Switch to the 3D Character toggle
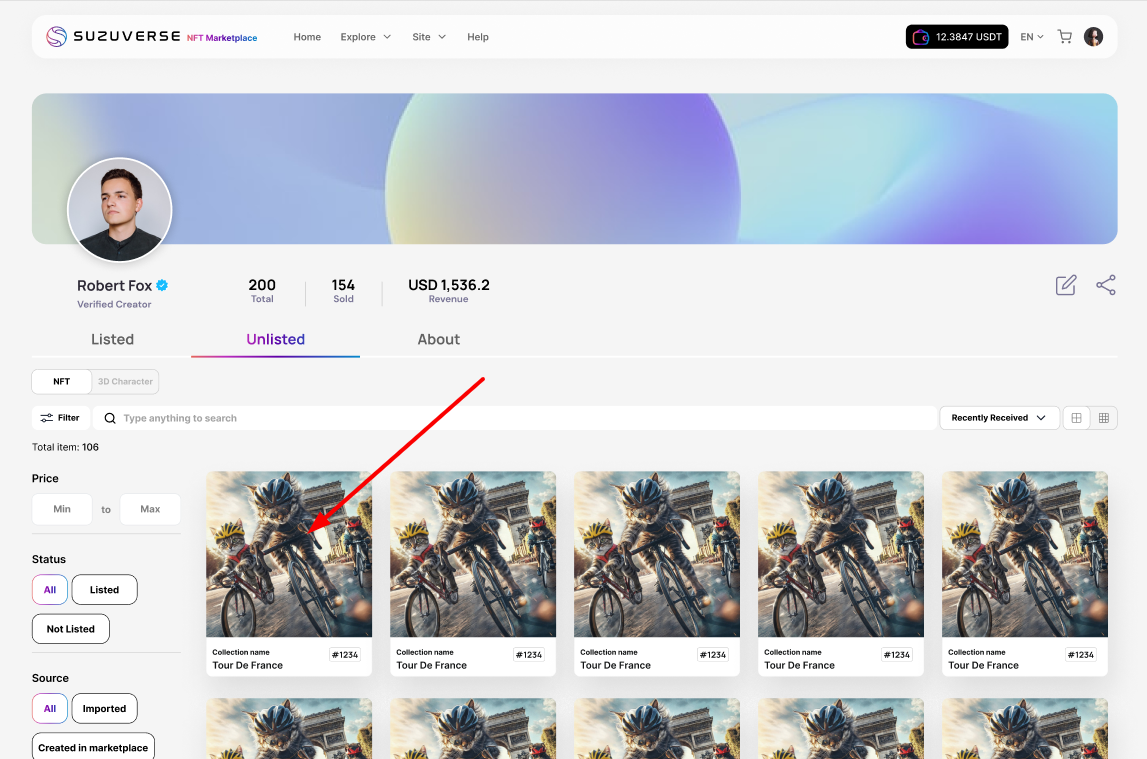Image resolution: width=1147 pixels, height=759 pixels. tap(125, 382)
